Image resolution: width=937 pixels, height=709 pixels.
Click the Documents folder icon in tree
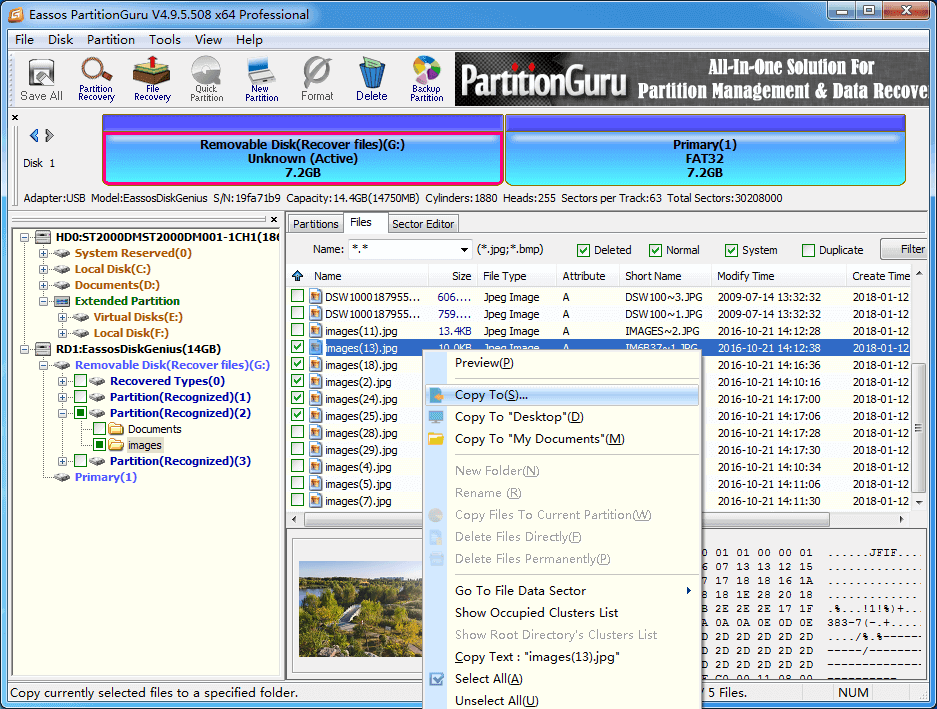click(117, 429)
